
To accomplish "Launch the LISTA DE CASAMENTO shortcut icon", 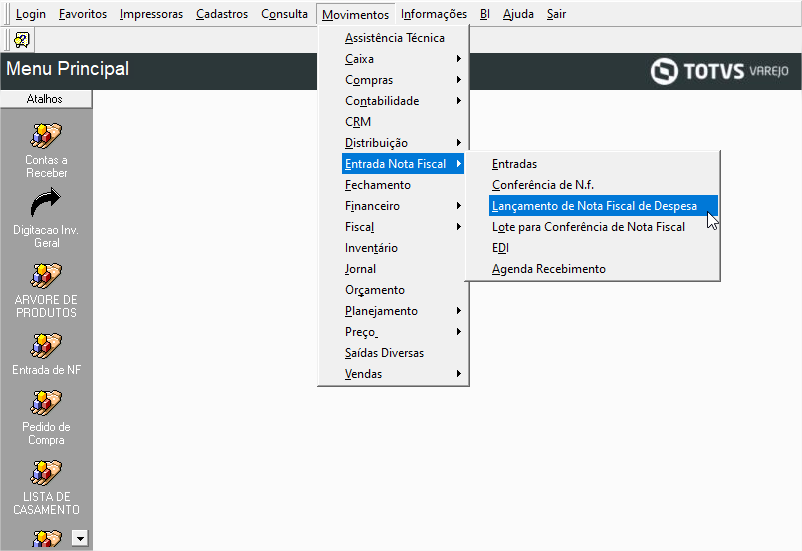I will (x=46, y=473).
